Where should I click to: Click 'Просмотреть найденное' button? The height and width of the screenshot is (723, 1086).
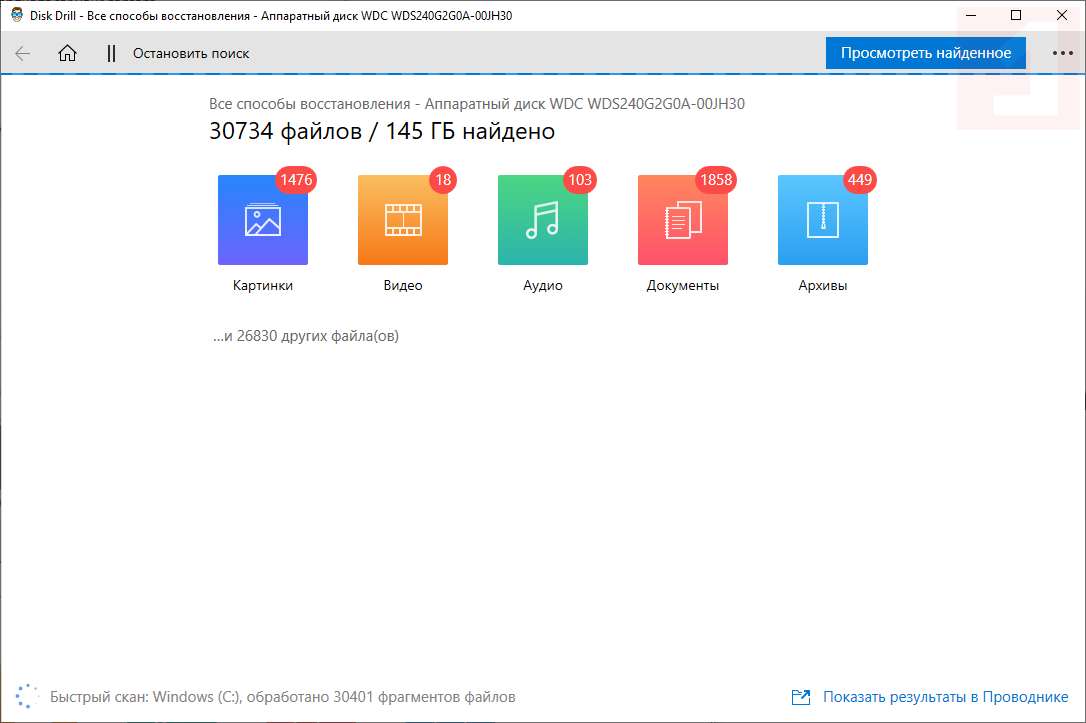[925, 53]
